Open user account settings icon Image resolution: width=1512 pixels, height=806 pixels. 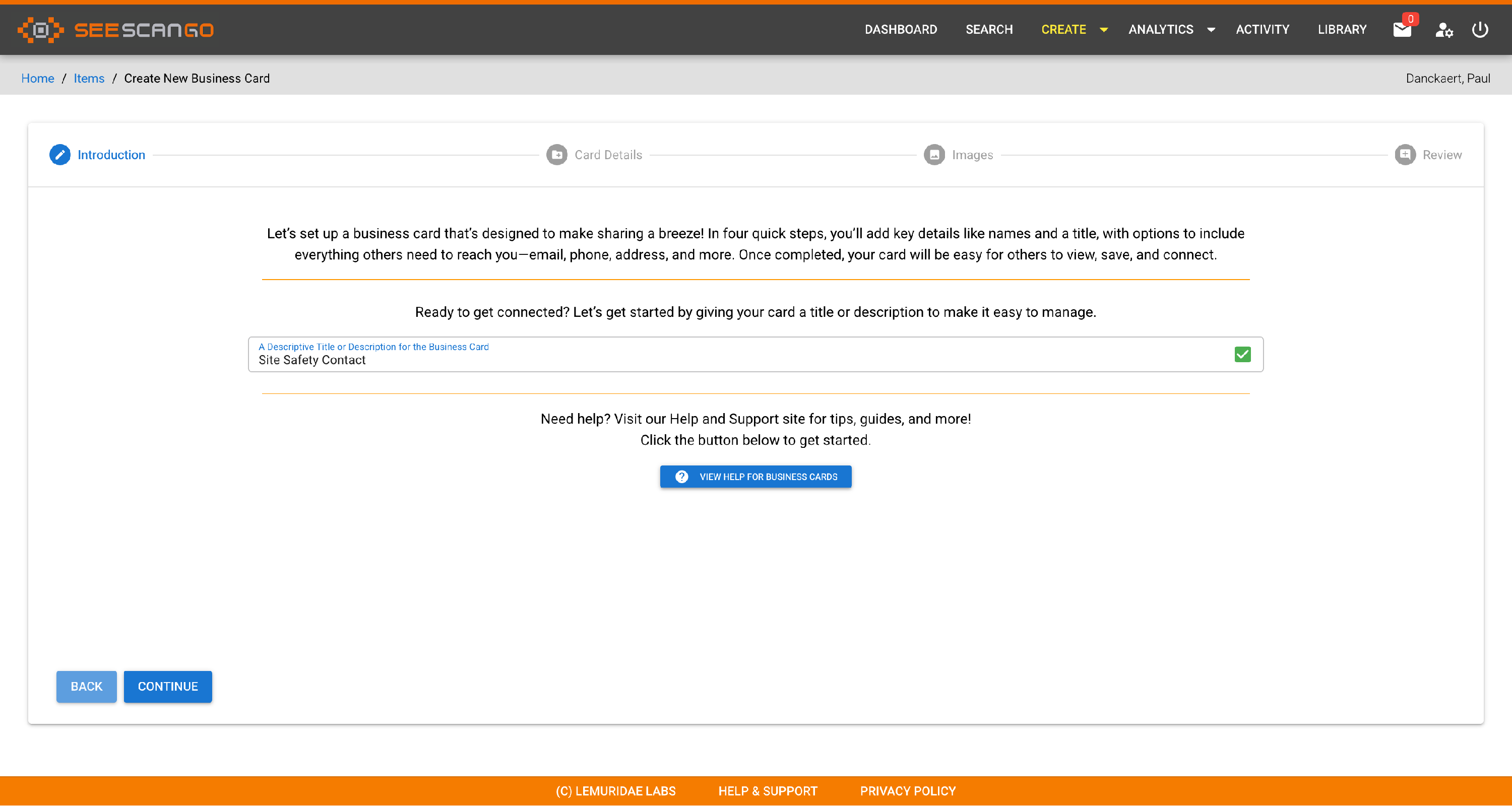pos(1443,29)
